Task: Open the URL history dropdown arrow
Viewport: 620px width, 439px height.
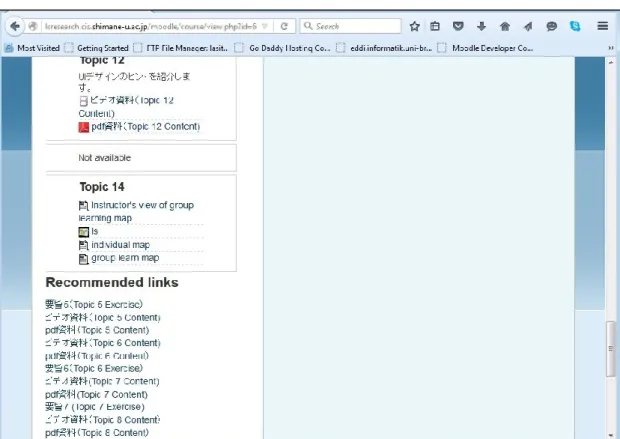Action: point(265,26)
